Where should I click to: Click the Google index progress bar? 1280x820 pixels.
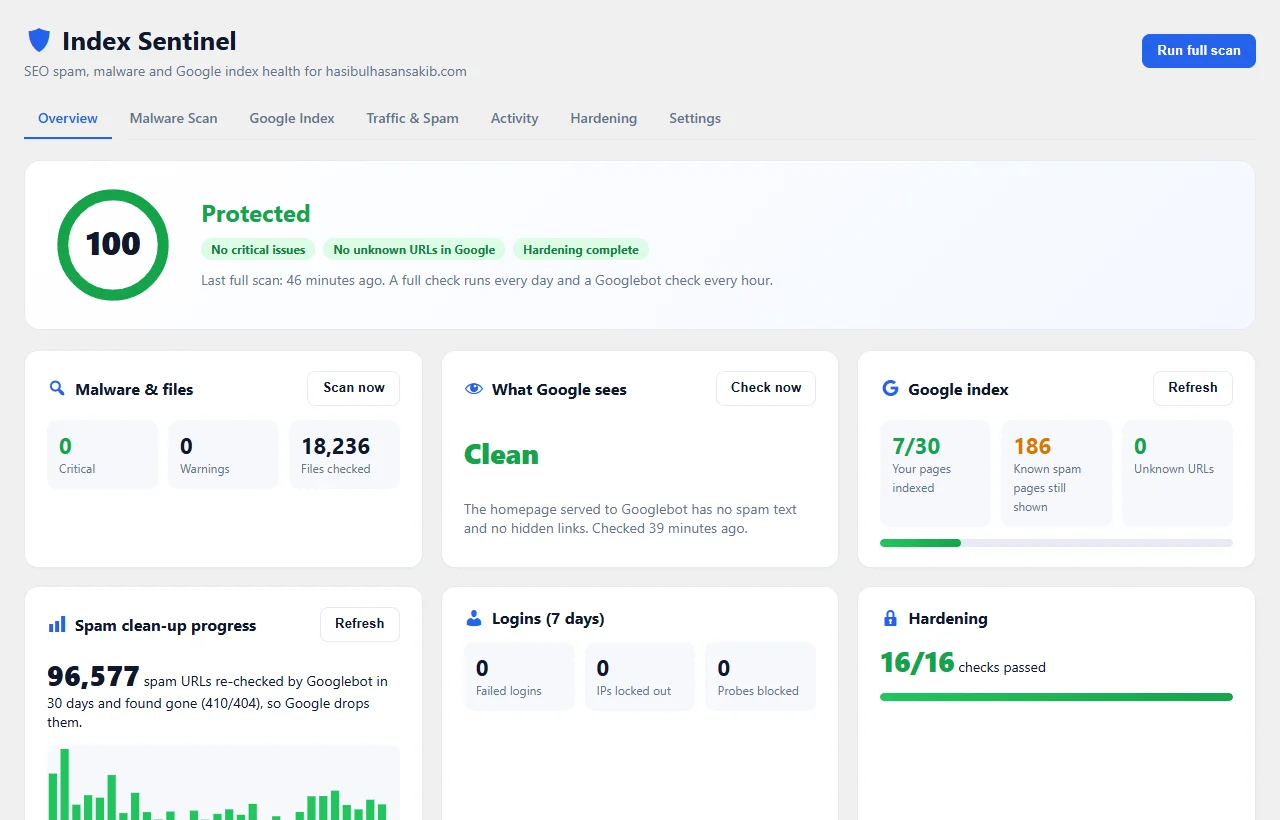1056,543
